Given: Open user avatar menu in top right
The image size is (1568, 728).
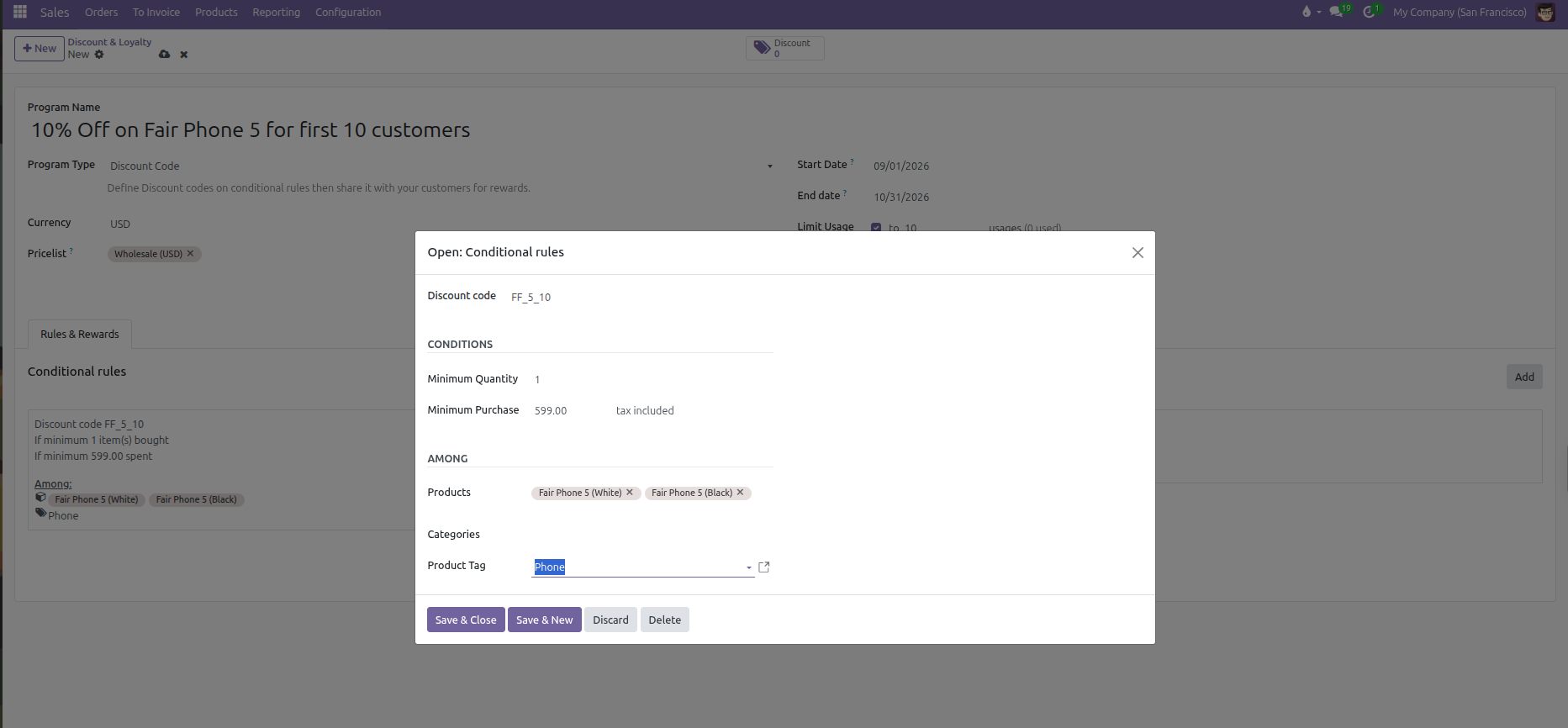Looking at the screenshot, I should tap(1545, 12).
